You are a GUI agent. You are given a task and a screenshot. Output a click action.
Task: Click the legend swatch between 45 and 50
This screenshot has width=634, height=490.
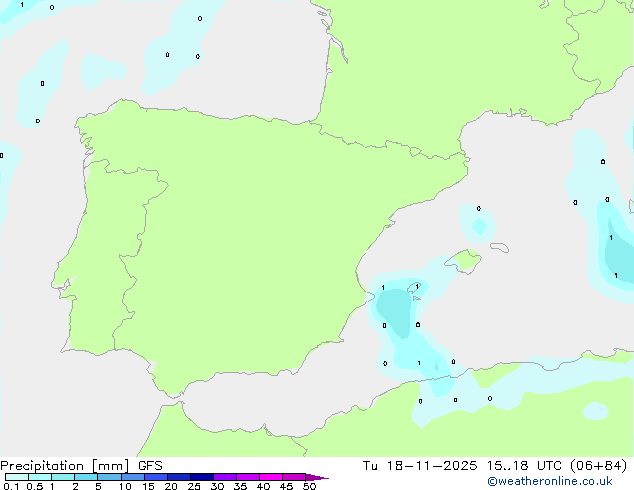[x=294, y=477]
